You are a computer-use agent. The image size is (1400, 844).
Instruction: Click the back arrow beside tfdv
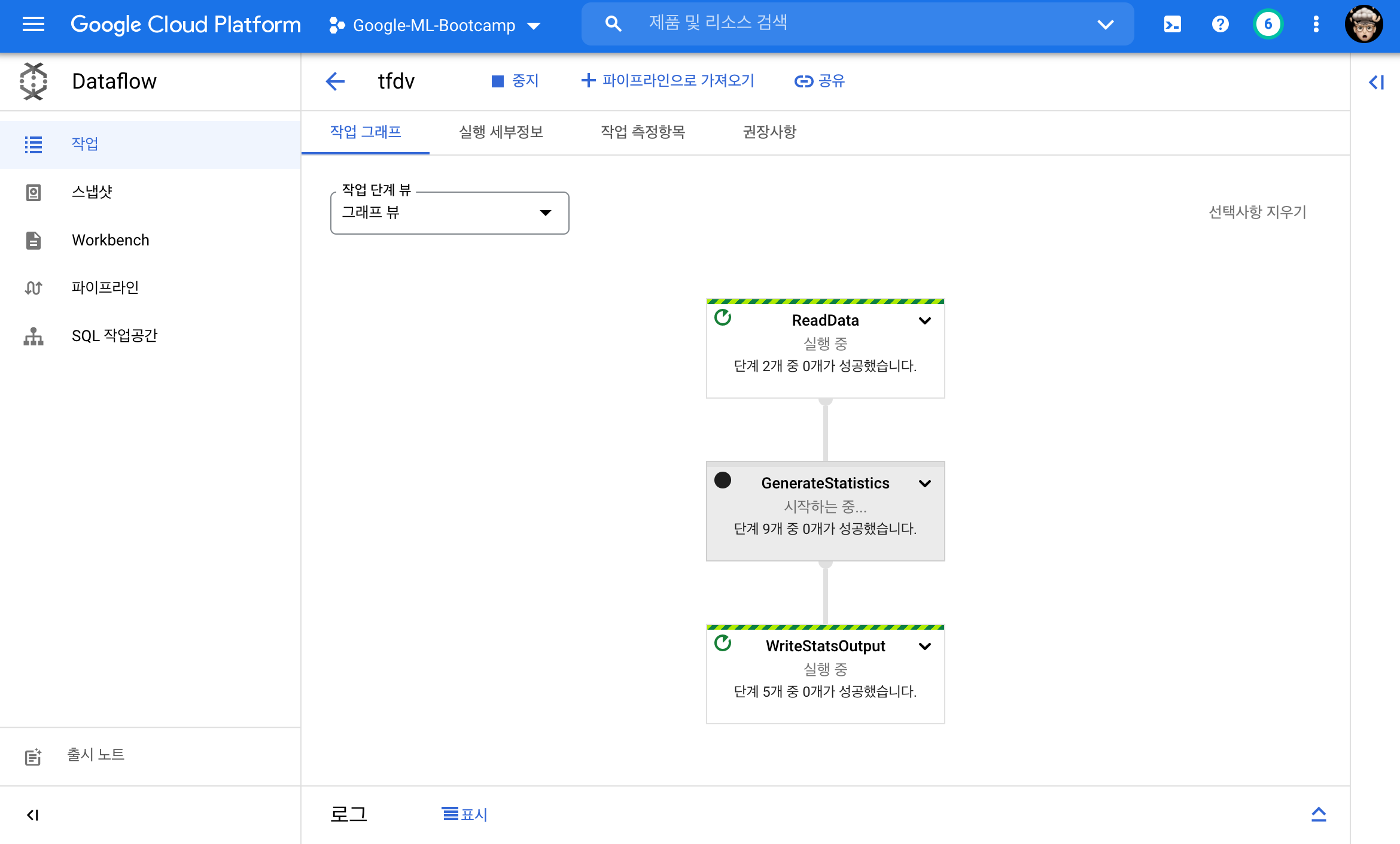(x=335, y=81)
